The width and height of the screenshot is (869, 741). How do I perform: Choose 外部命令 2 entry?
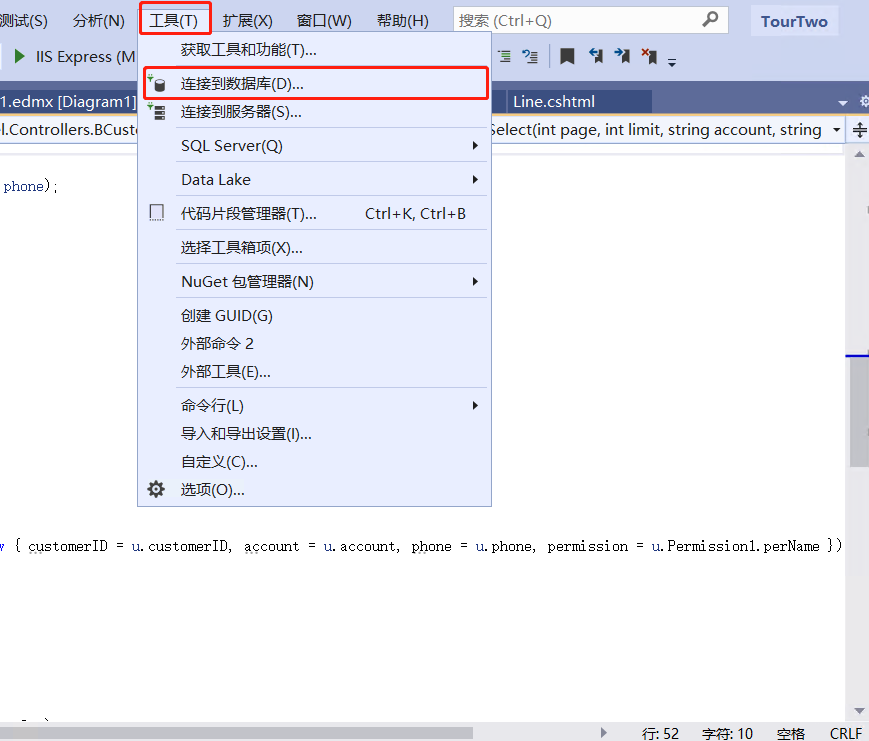point(314,344)
